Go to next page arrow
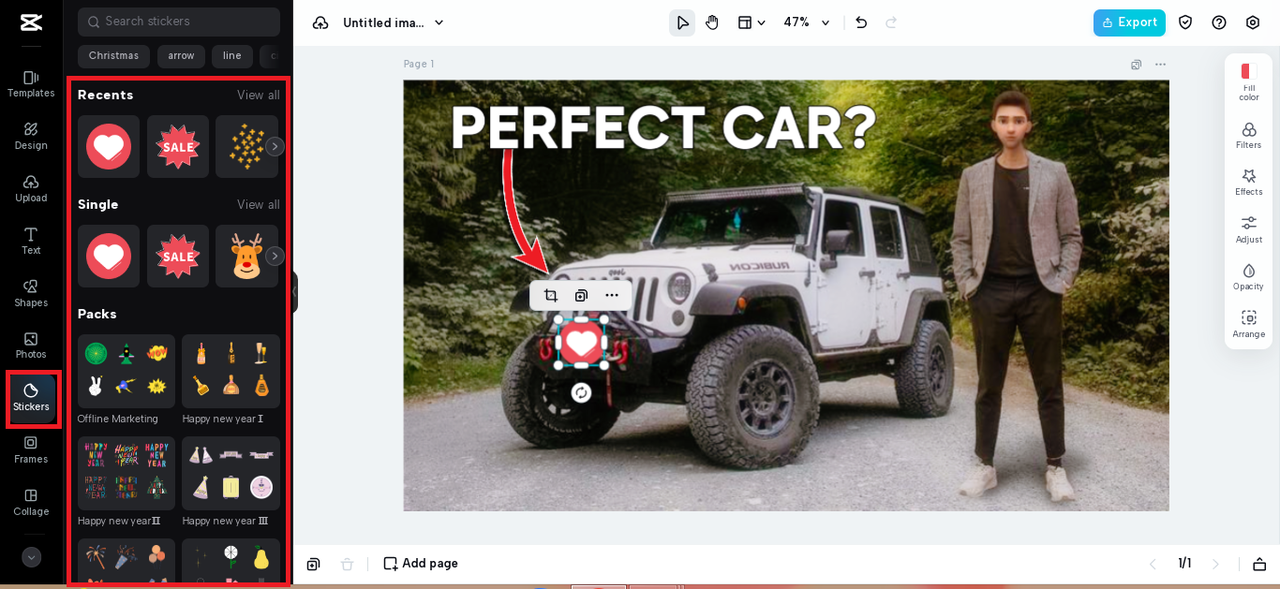 [x=1216, y=564]
